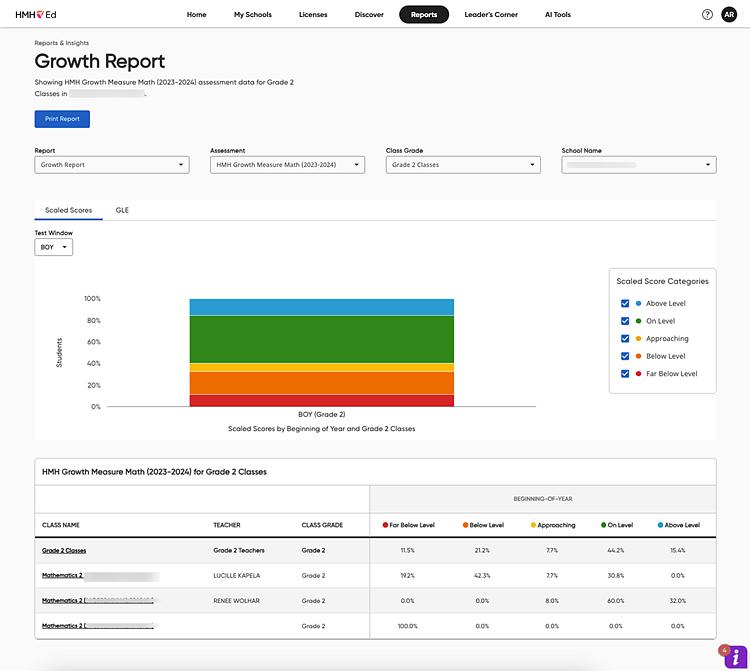Image resolution: width=750 pixels, height=671 pixels.
Task: Click the Grade 2 Teachers cell
Action: (239, 550)
